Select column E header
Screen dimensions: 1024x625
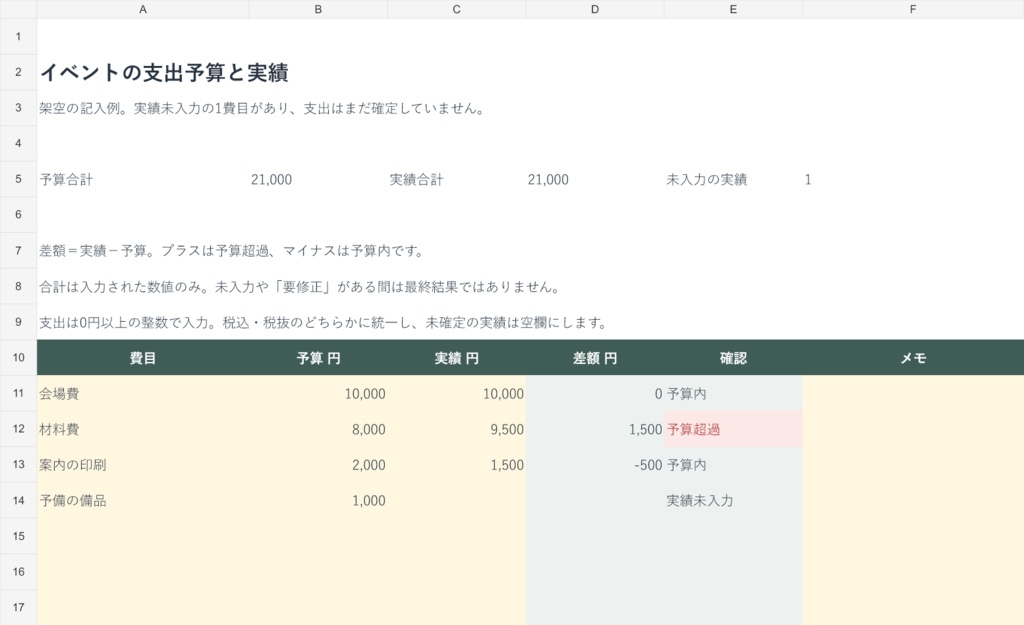733,9
